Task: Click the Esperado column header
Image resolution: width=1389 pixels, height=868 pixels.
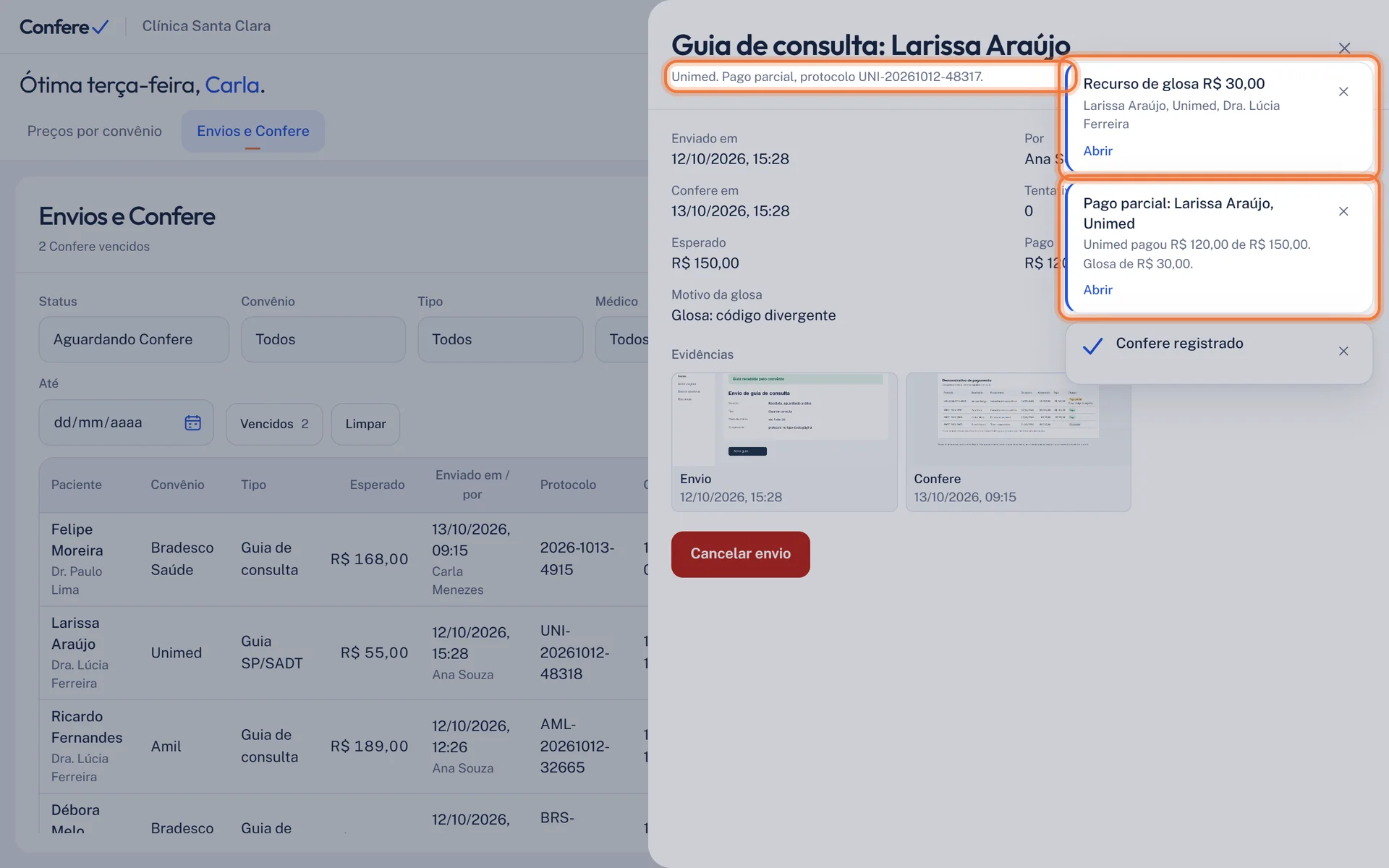Action: click(x=377, y=485)
